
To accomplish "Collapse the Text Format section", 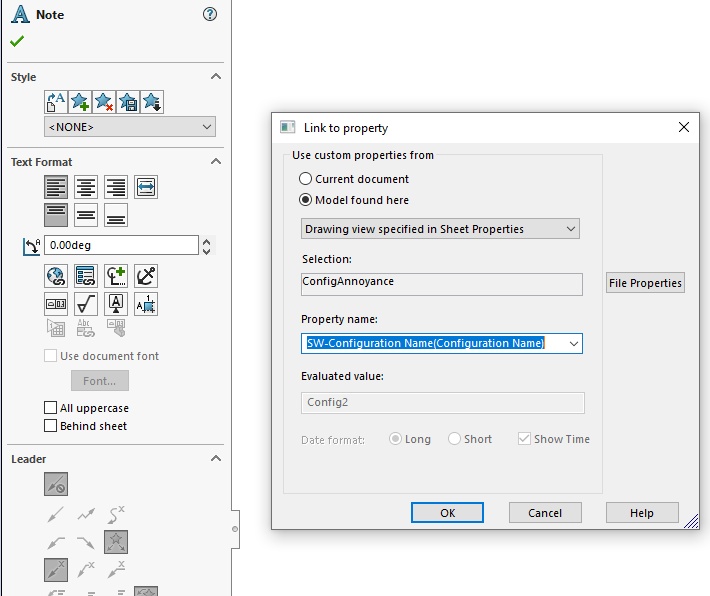I will [216, 162].
